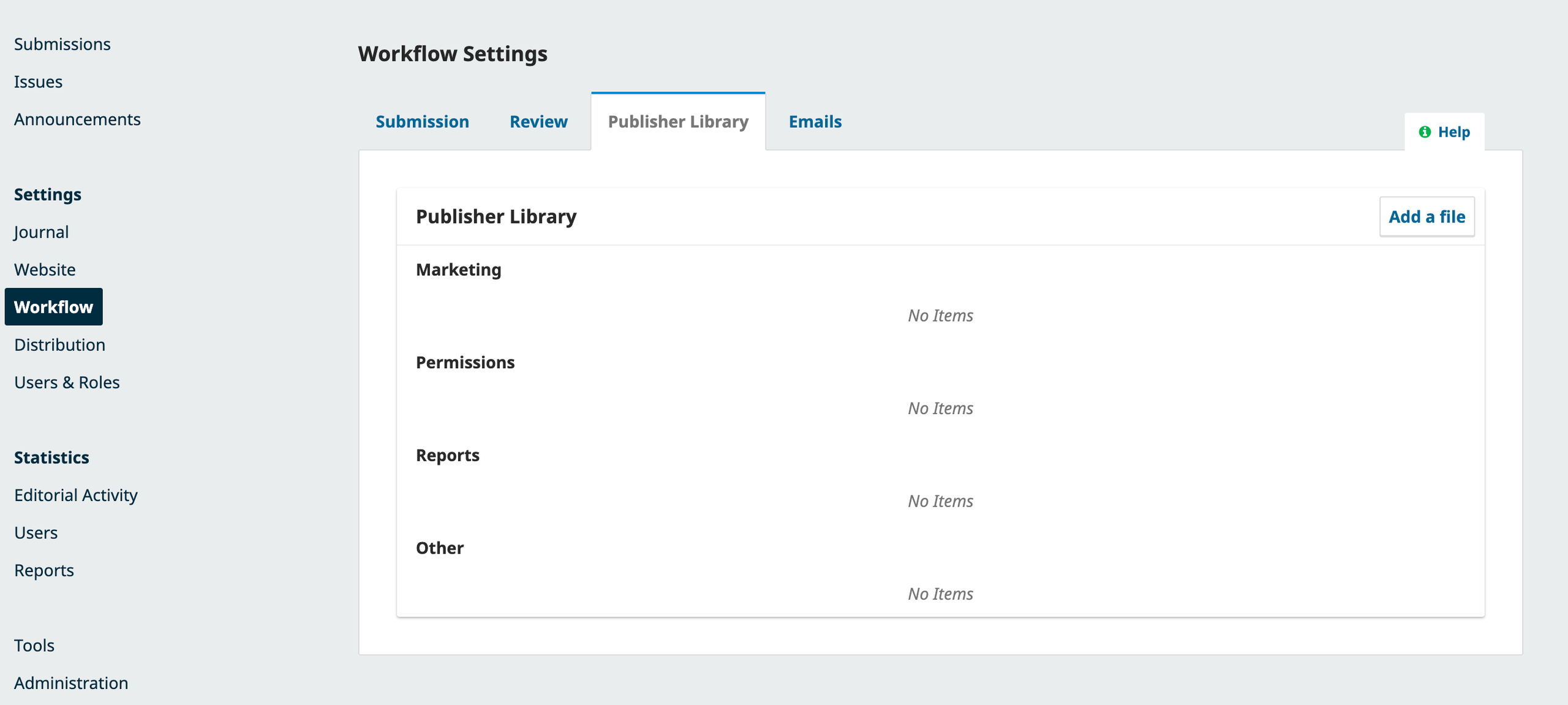
Task: Click the Add a file button
Action: [x=1427, y=216]
